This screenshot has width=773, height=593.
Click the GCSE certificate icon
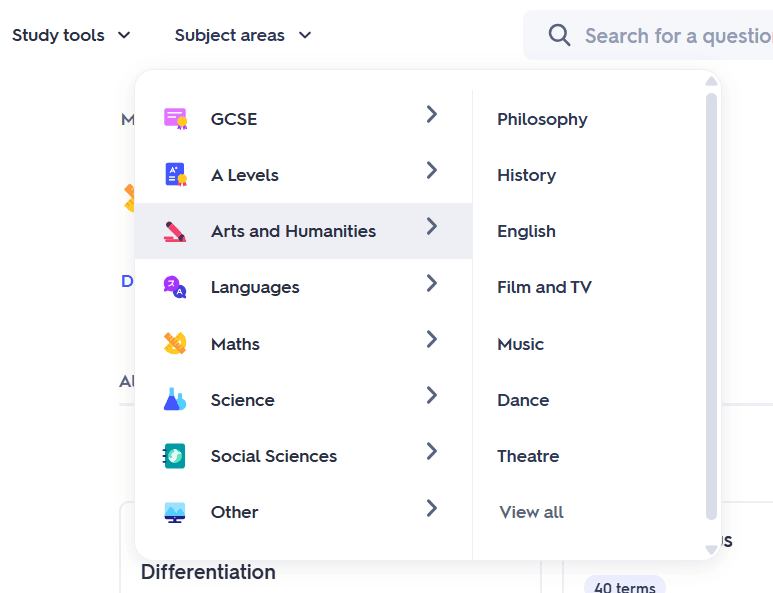click(175, 119)
